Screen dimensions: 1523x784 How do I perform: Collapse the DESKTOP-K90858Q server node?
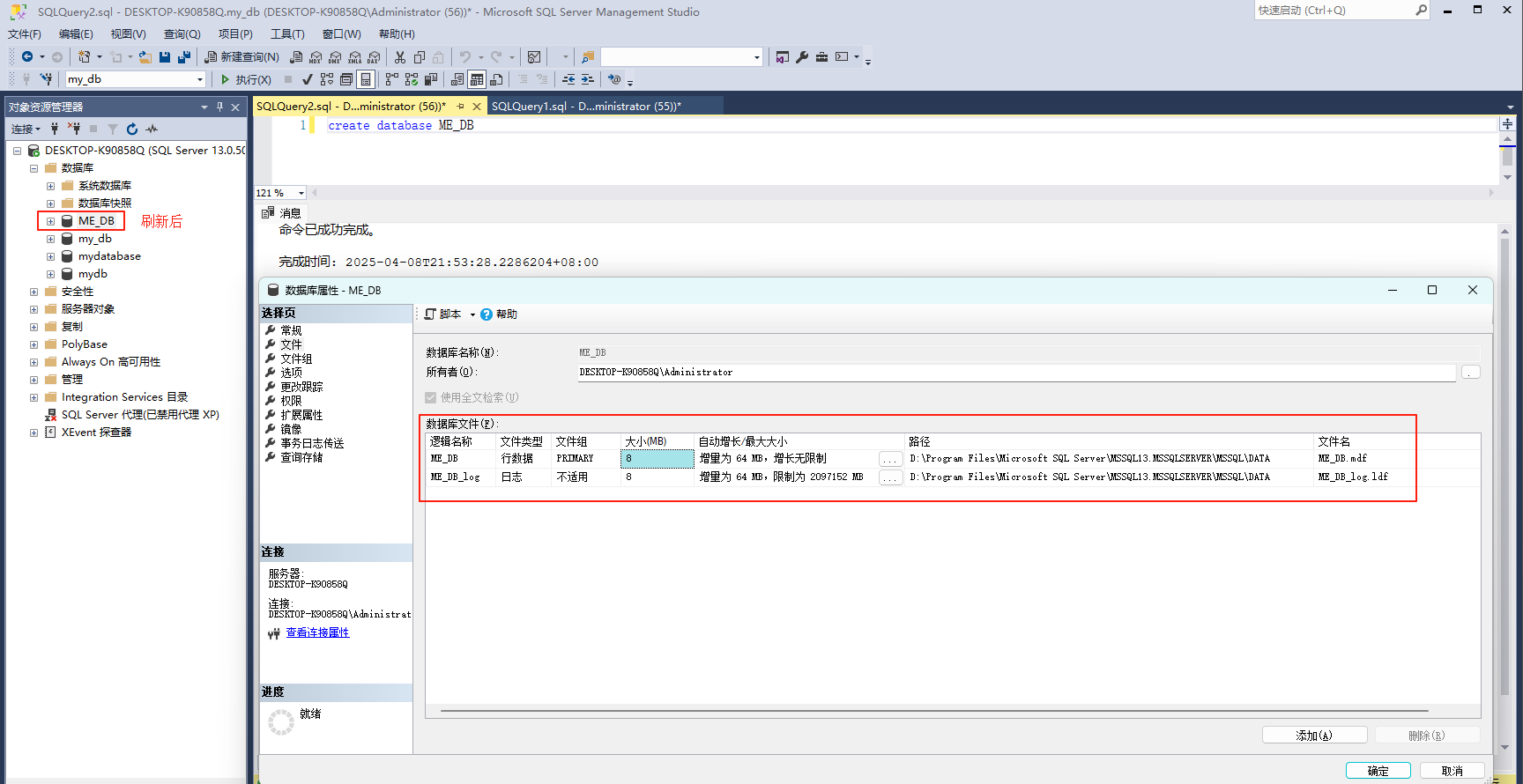pos(17,151)
